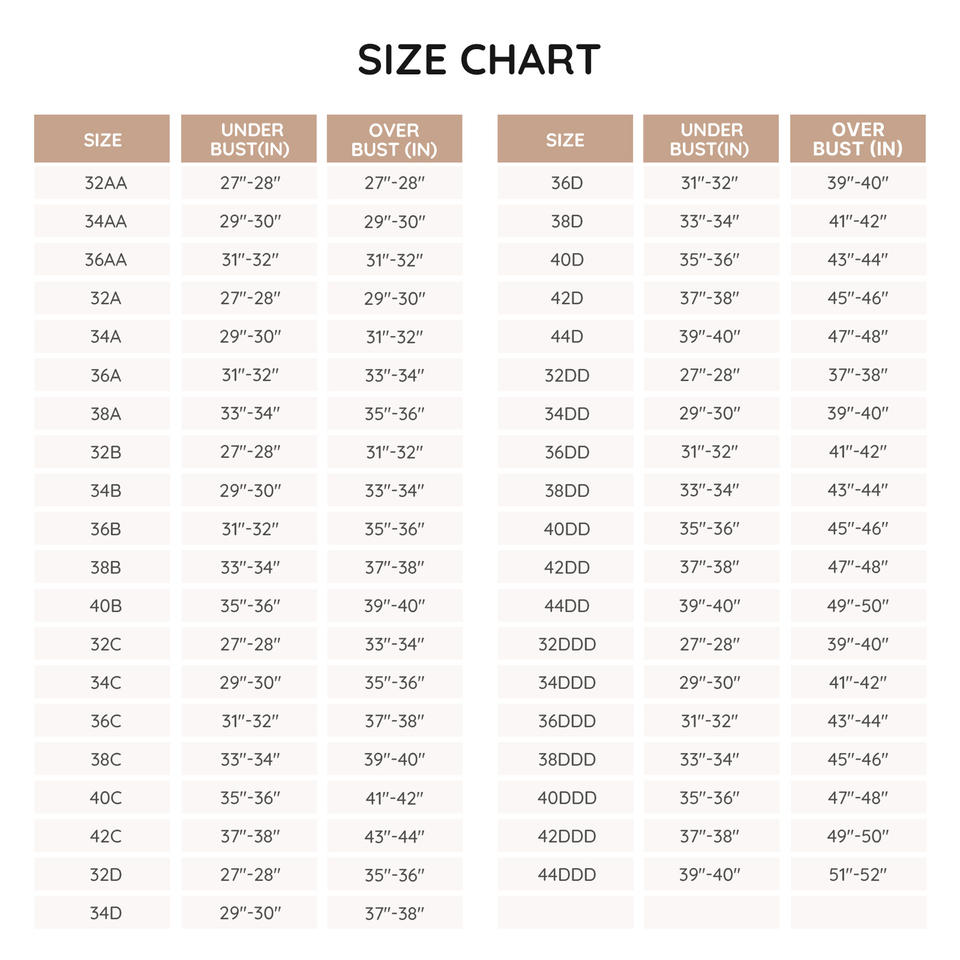Select the 38B size cell

click(102, 567)
